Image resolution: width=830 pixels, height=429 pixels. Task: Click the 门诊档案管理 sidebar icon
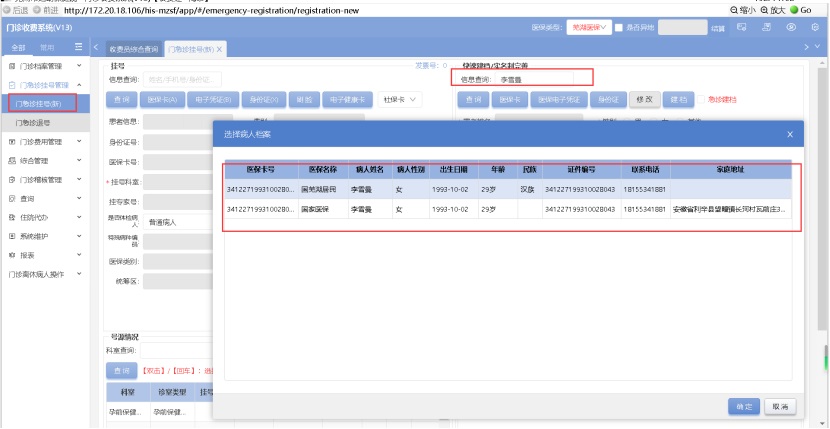12,66
